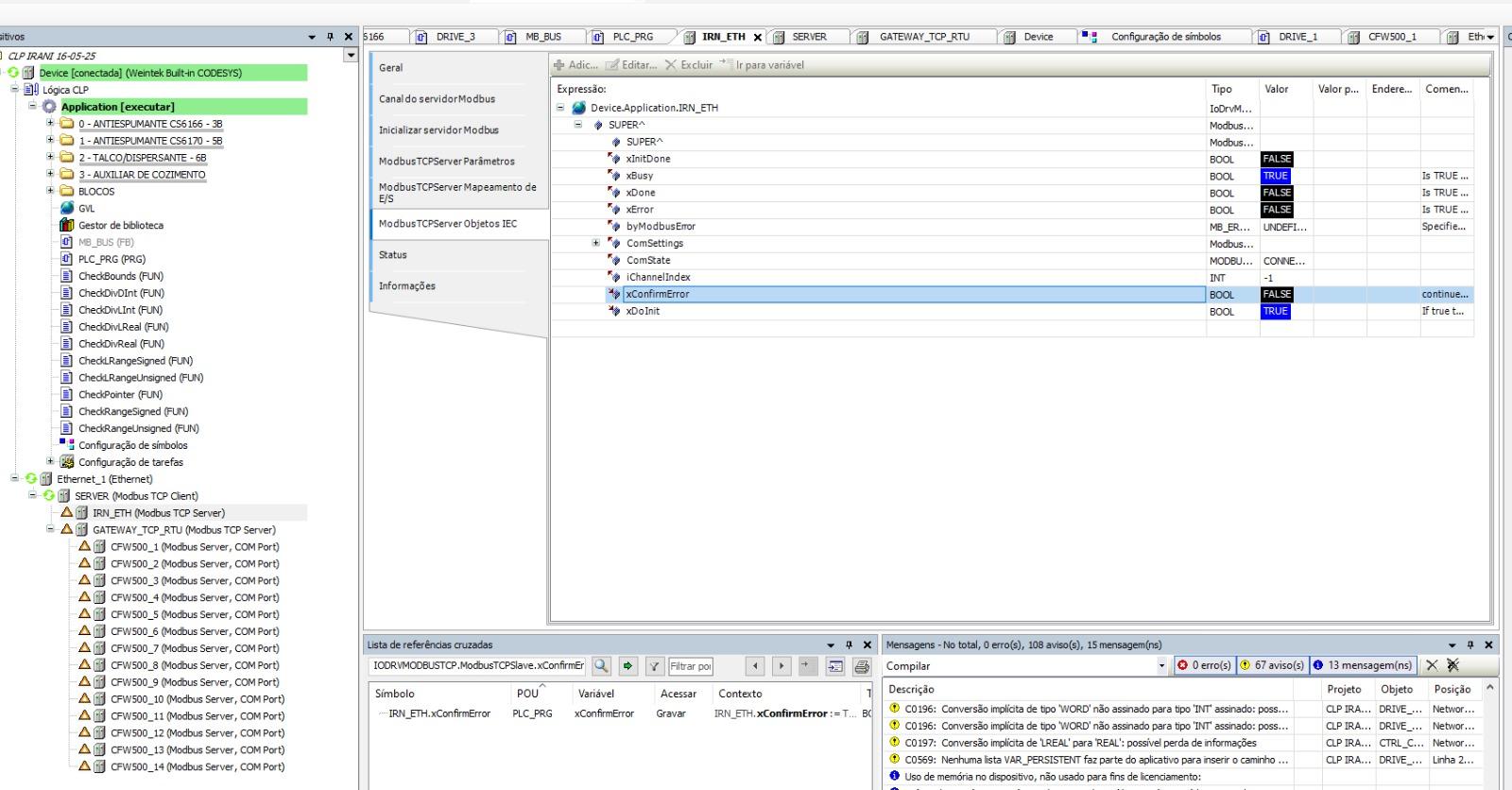This screenshot has height=790, width=1512.
Task: Search cross references with magnifier icon
Action: (601, 666)
